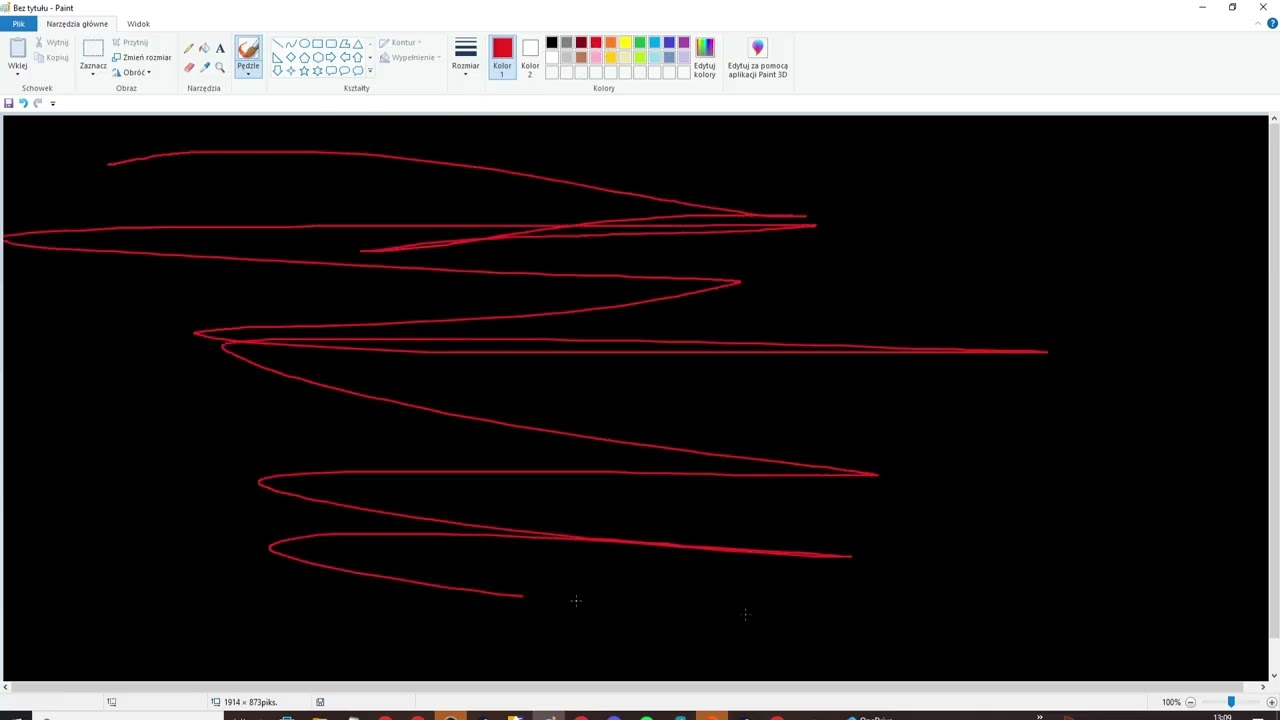Pick the five-point star shape

[304, 71]
